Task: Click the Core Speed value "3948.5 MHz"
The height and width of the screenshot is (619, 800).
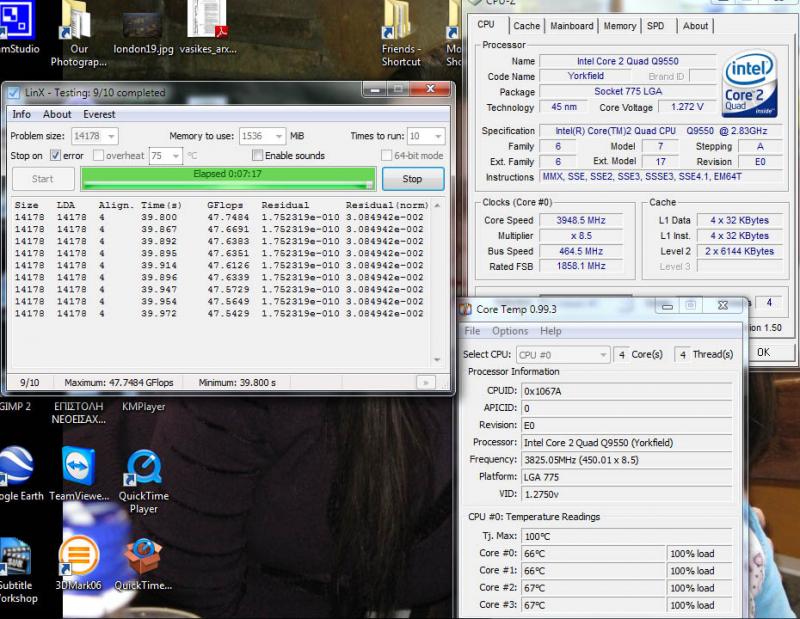Action: [581, 220]
